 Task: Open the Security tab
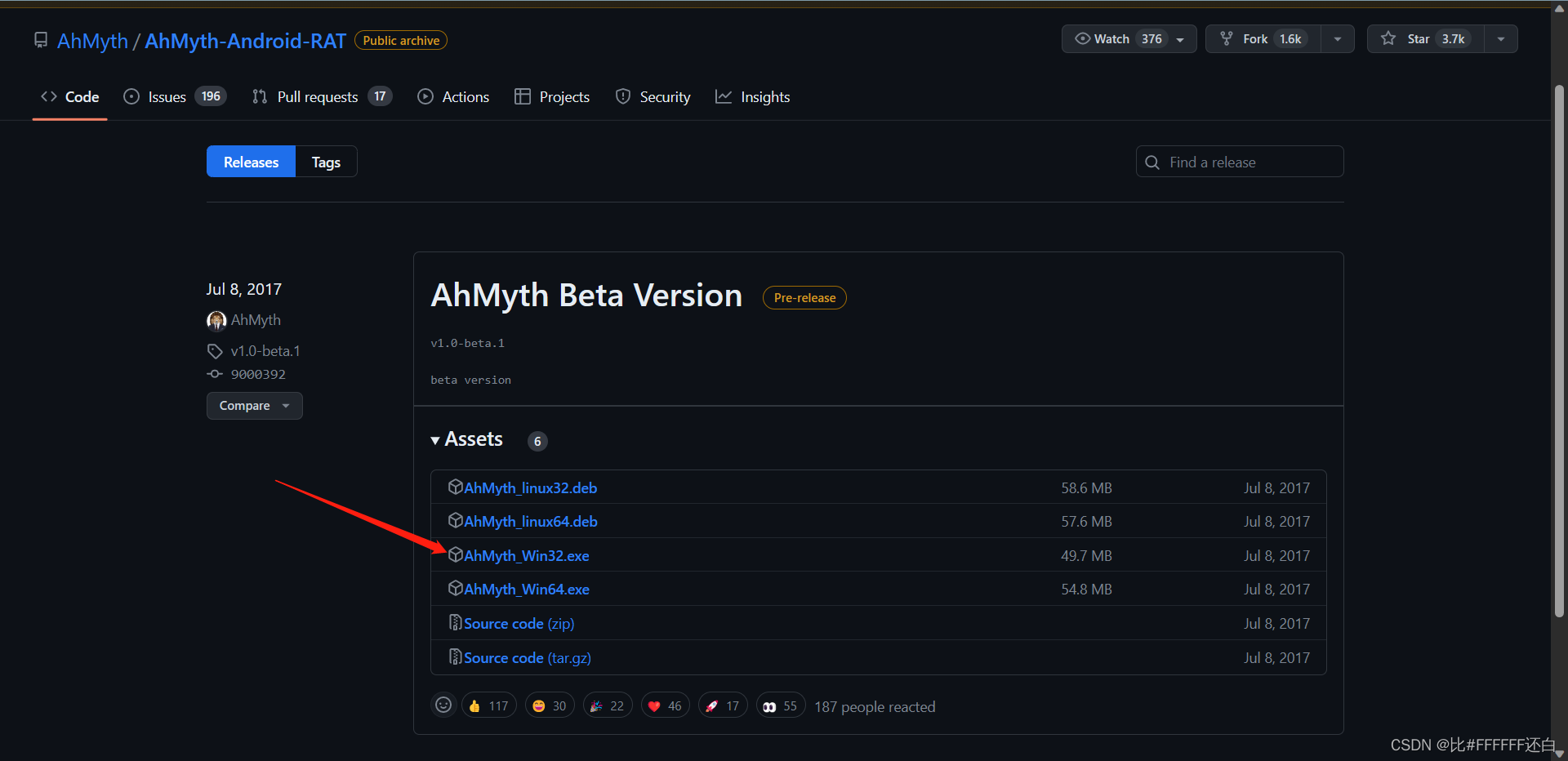[653, 97]
